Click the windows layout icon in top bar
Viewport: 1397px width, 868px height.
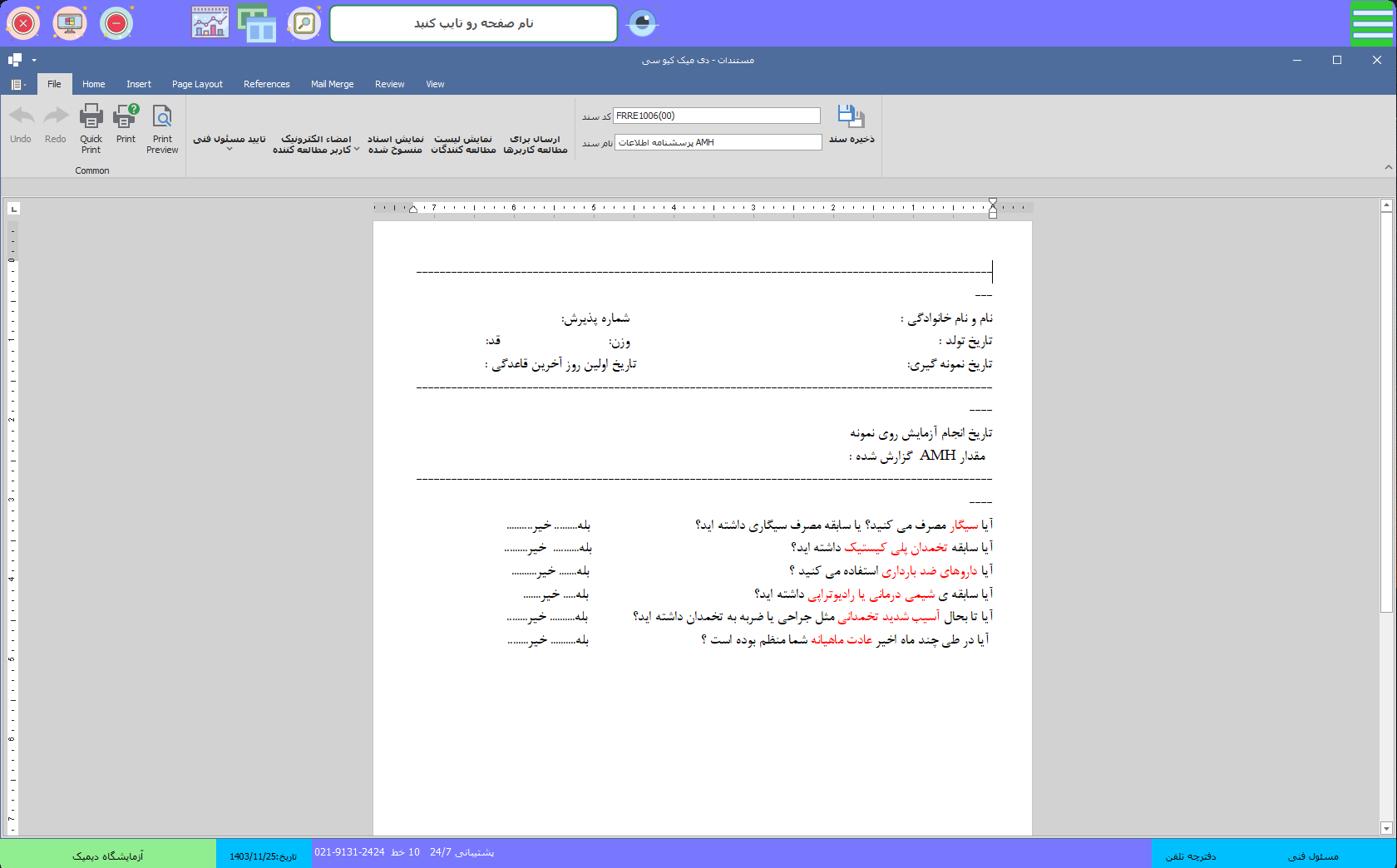tap(257, 23)
